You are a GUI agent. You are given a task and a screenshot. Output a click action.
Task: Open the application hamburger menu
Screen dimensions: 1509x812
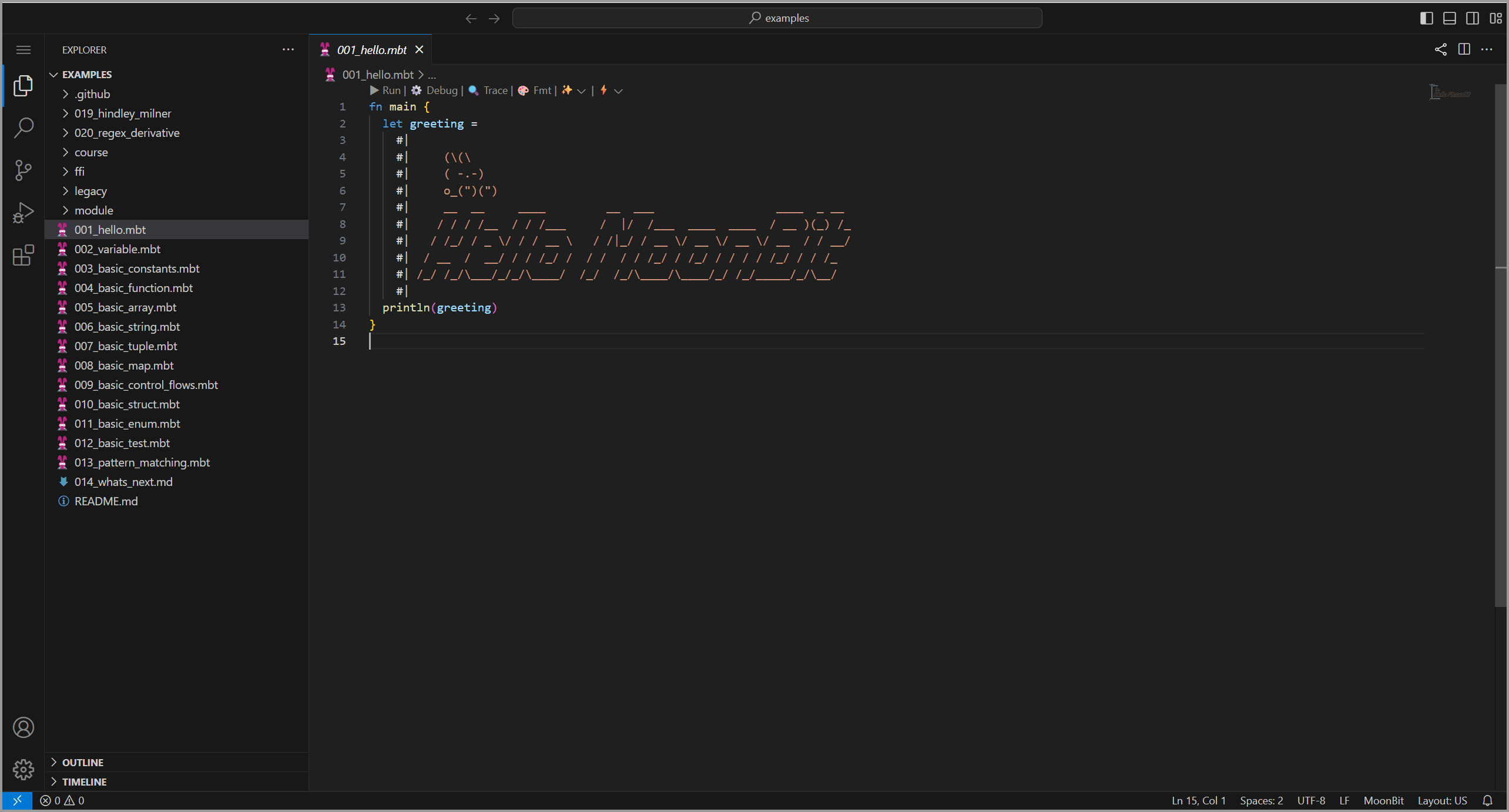[x=23, y=50]
